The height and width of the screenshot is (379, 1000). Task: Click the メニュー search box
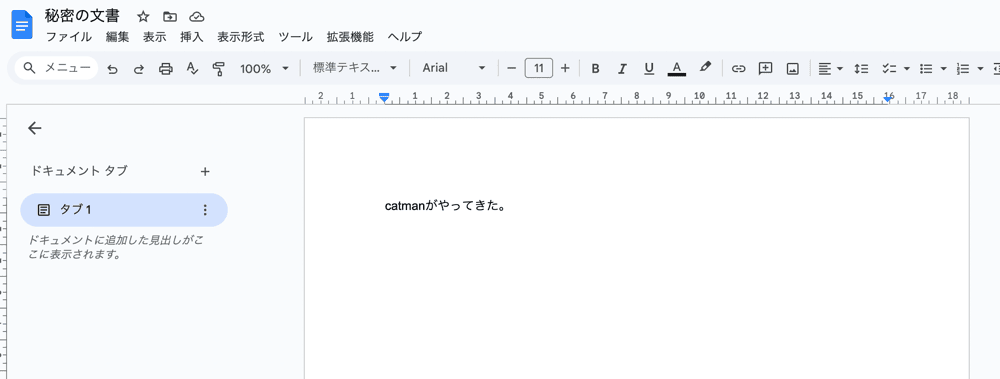(x=57, y=68)
